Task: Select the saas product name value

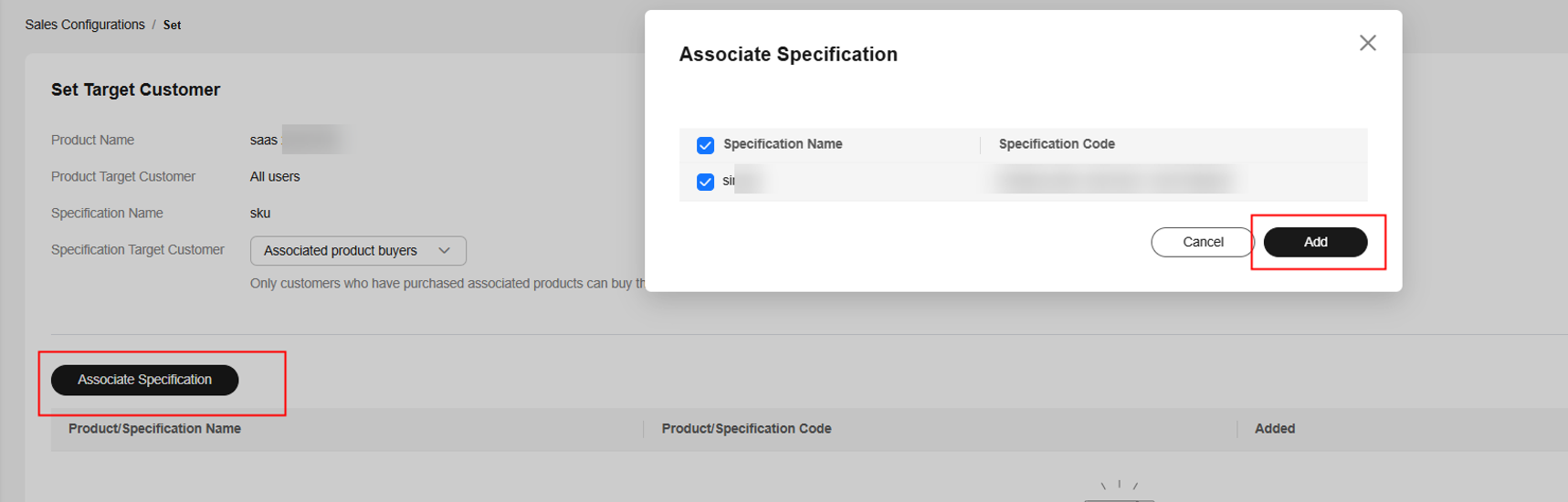Action: [264, 141]
